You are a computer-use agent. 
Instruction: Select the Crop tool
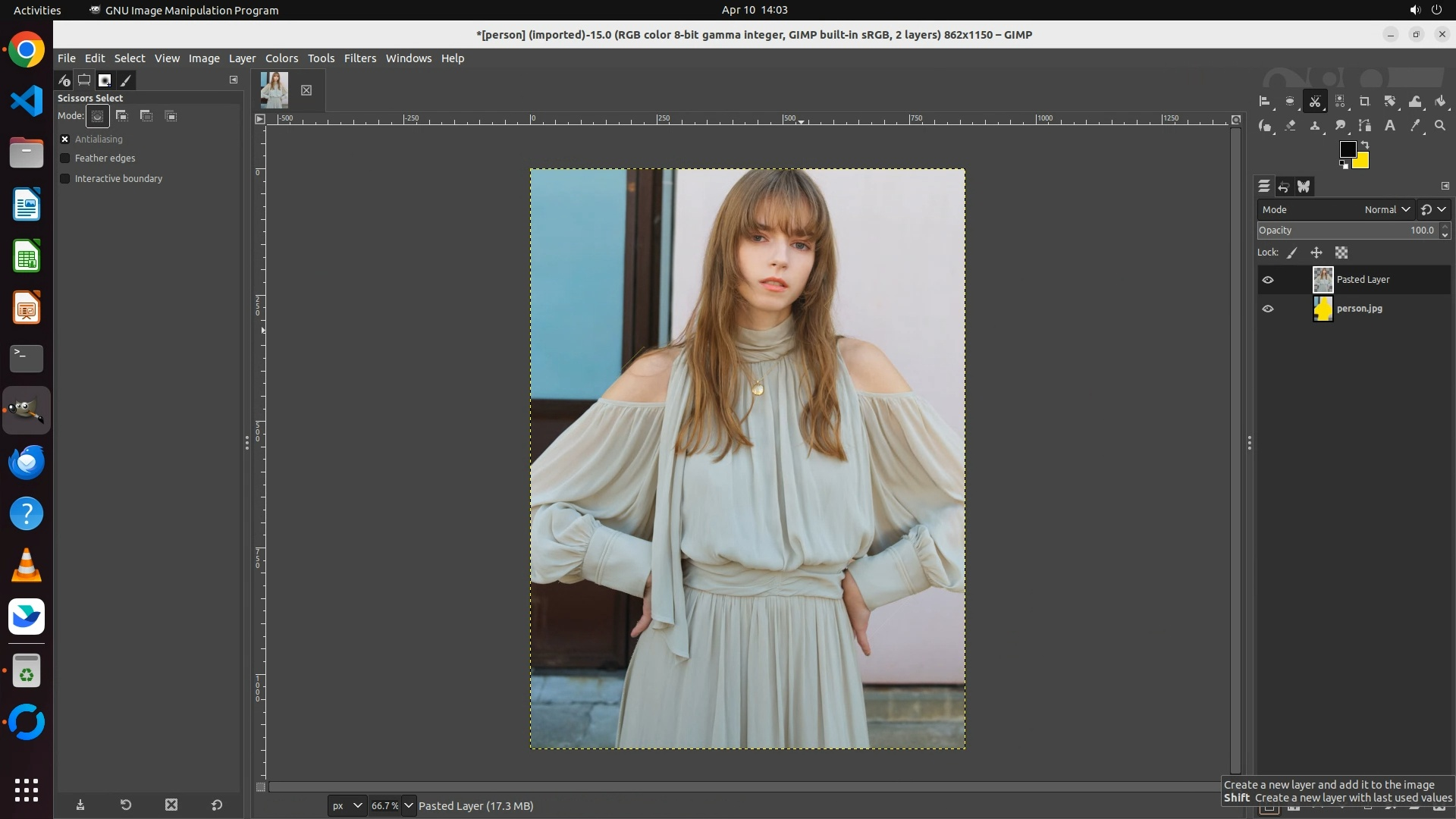1365,102
